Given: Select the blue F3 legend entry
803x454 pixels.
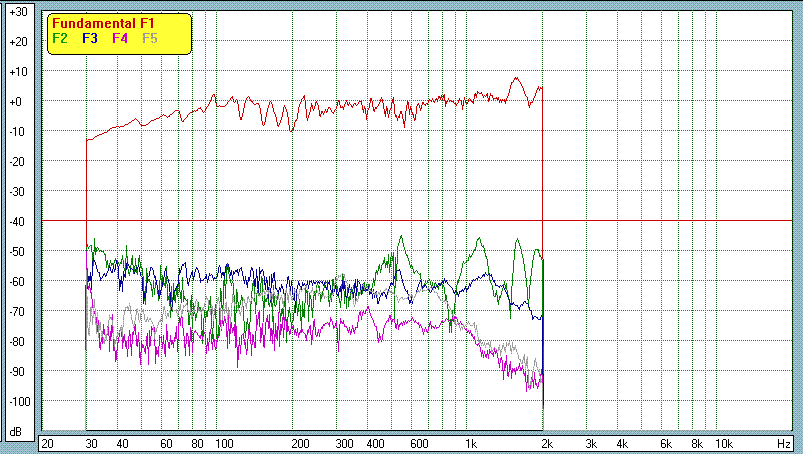Looking at the screenshot, I should point(90,38).
